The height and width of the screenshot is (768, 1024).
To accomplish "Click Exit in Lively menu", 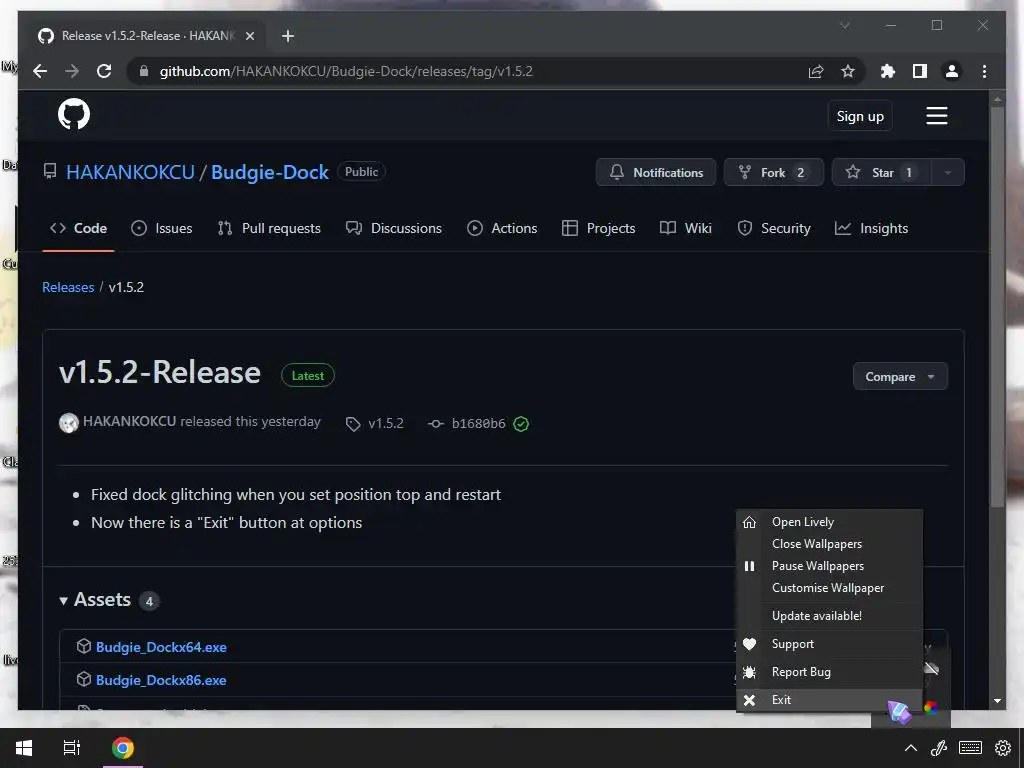I will point(829,700).
